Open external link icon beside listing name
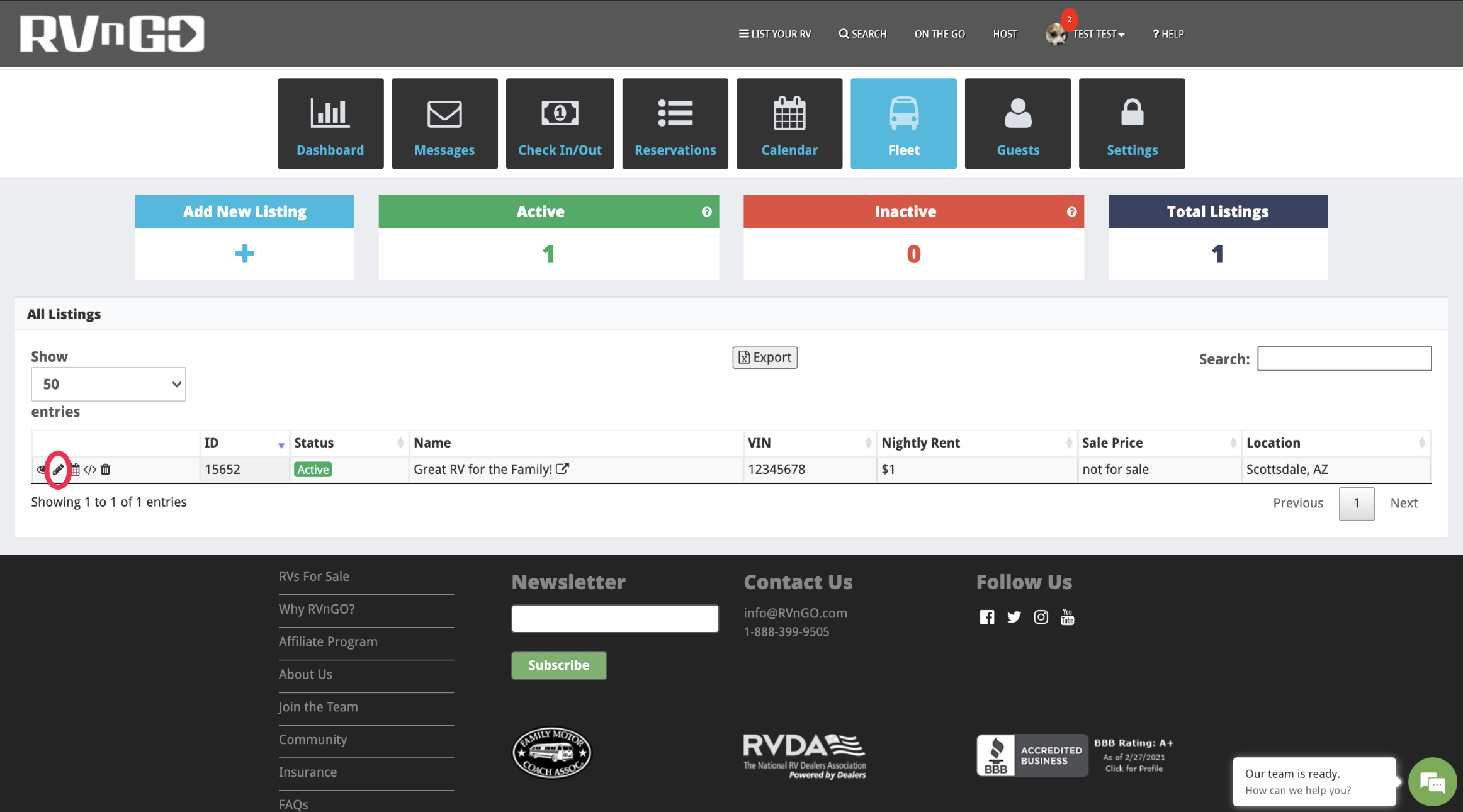The width and height of the screenshot is (1463, 812). point(562,469)
